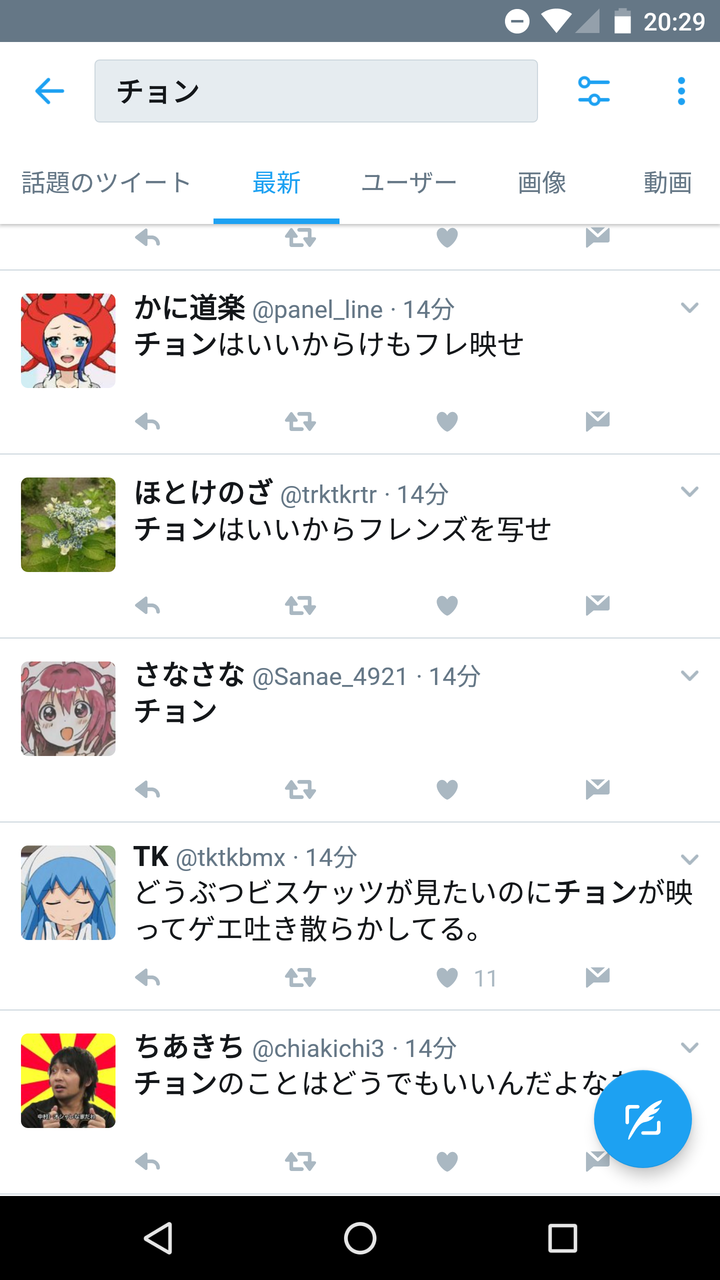The width and height of the screenshot is (720, 1280).
Task: Switch to the ユーザー tab
Action: click(x=409, y=183)
